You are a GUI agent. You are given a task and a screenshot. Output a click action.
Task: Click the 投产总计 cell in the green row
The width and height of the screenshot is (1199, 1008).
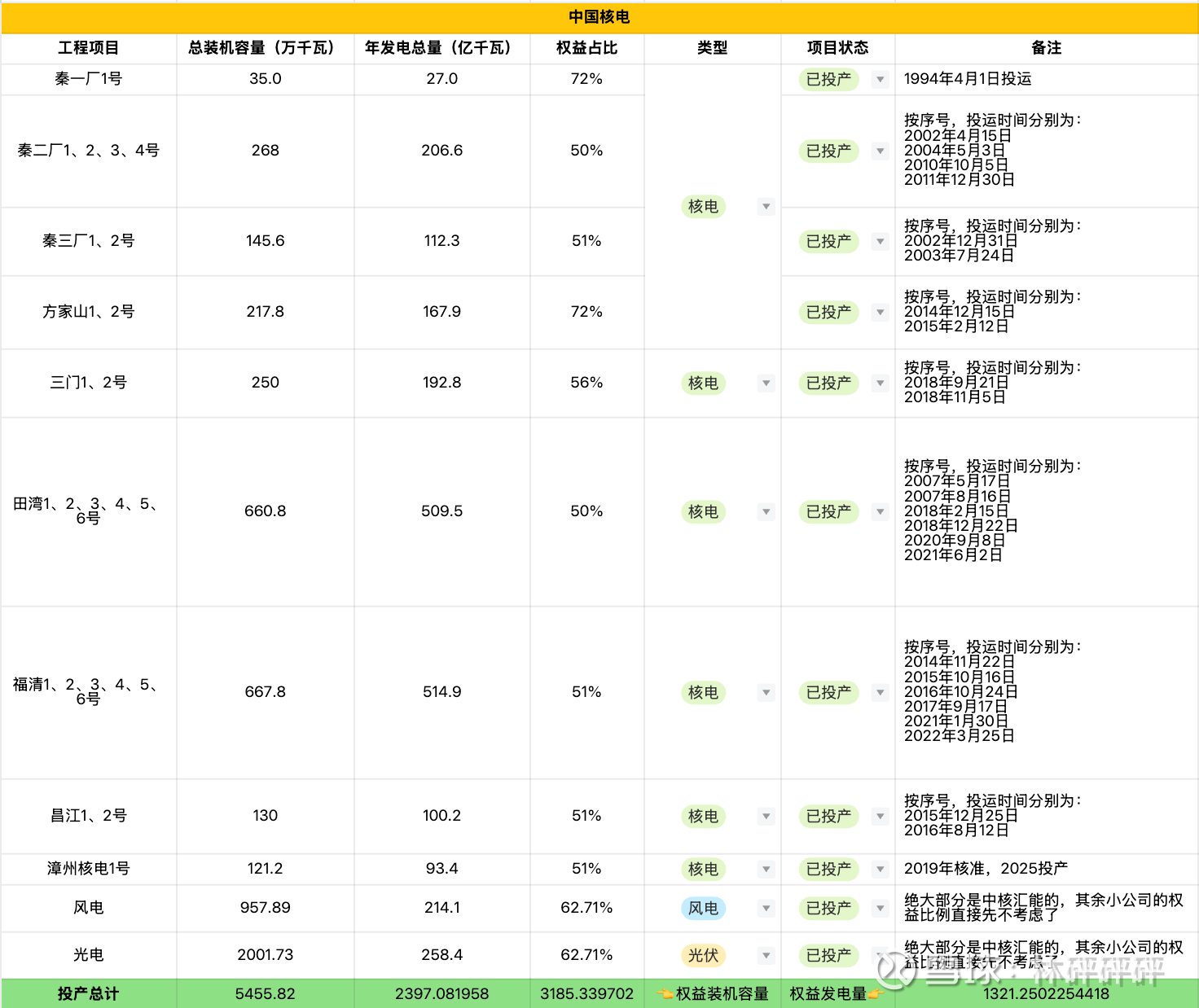[89, 994]
